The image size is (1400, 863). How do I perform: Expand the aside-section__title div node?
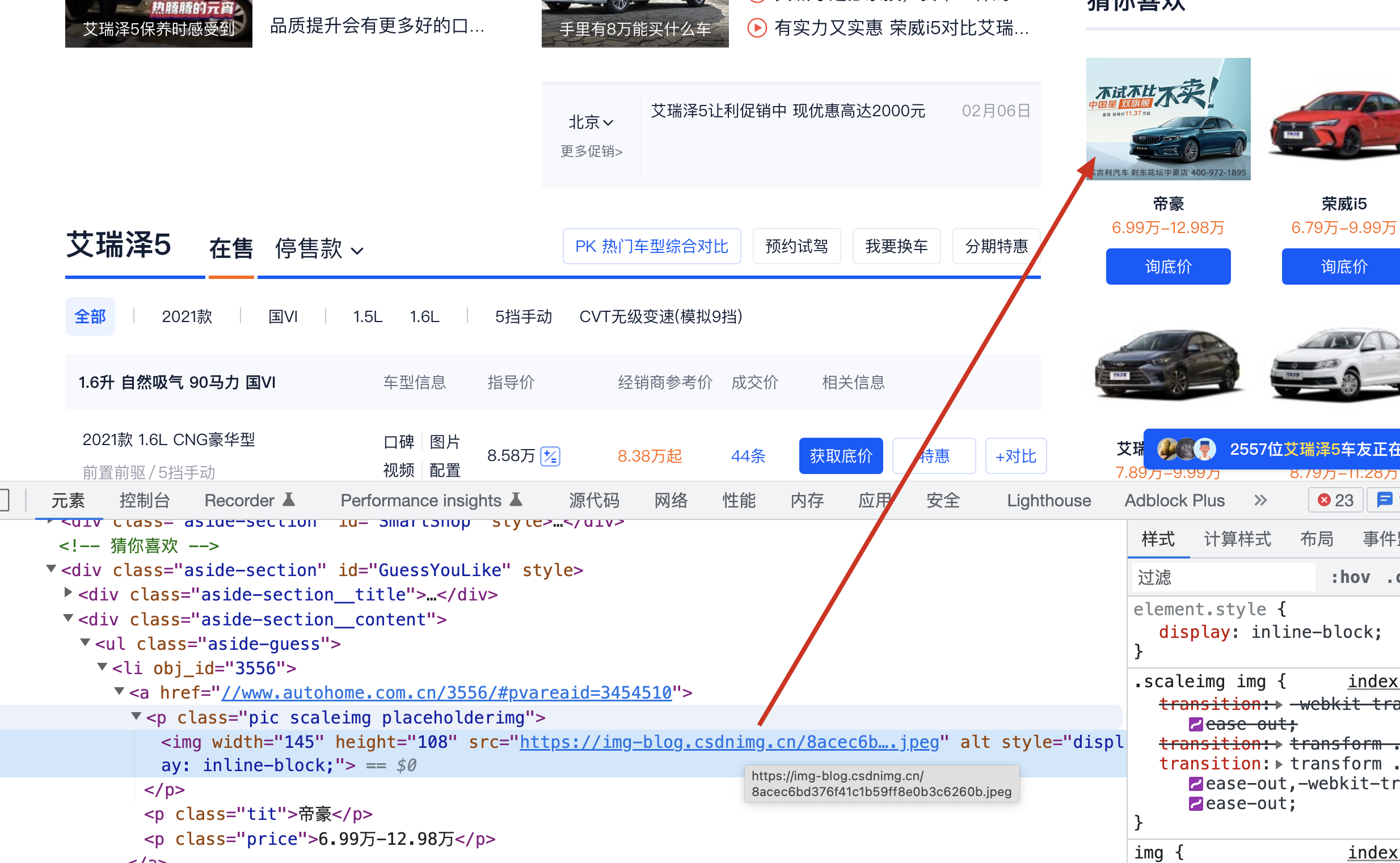(x=68, y=593)
